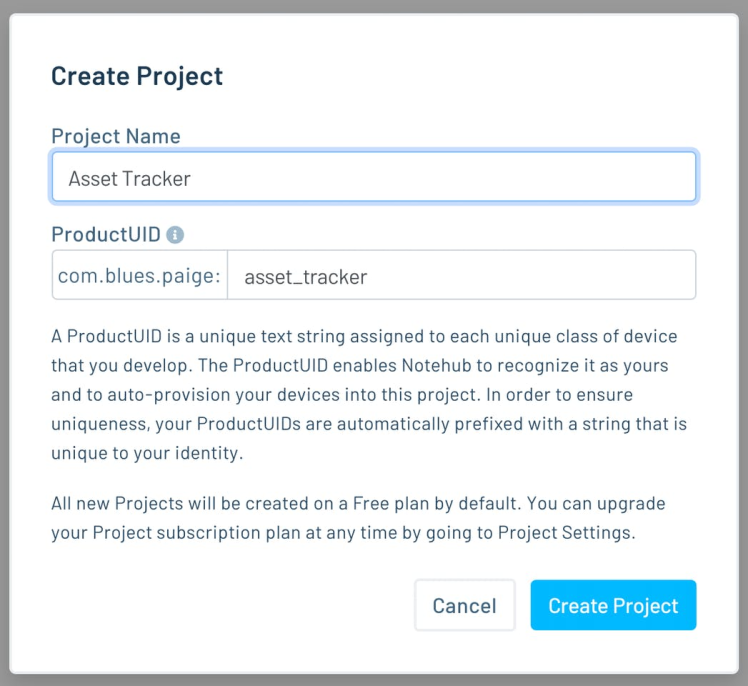Click the asset_tracker ProductUID text field
The width and height of the screenshot is (748, 686).
click(461, 276)
